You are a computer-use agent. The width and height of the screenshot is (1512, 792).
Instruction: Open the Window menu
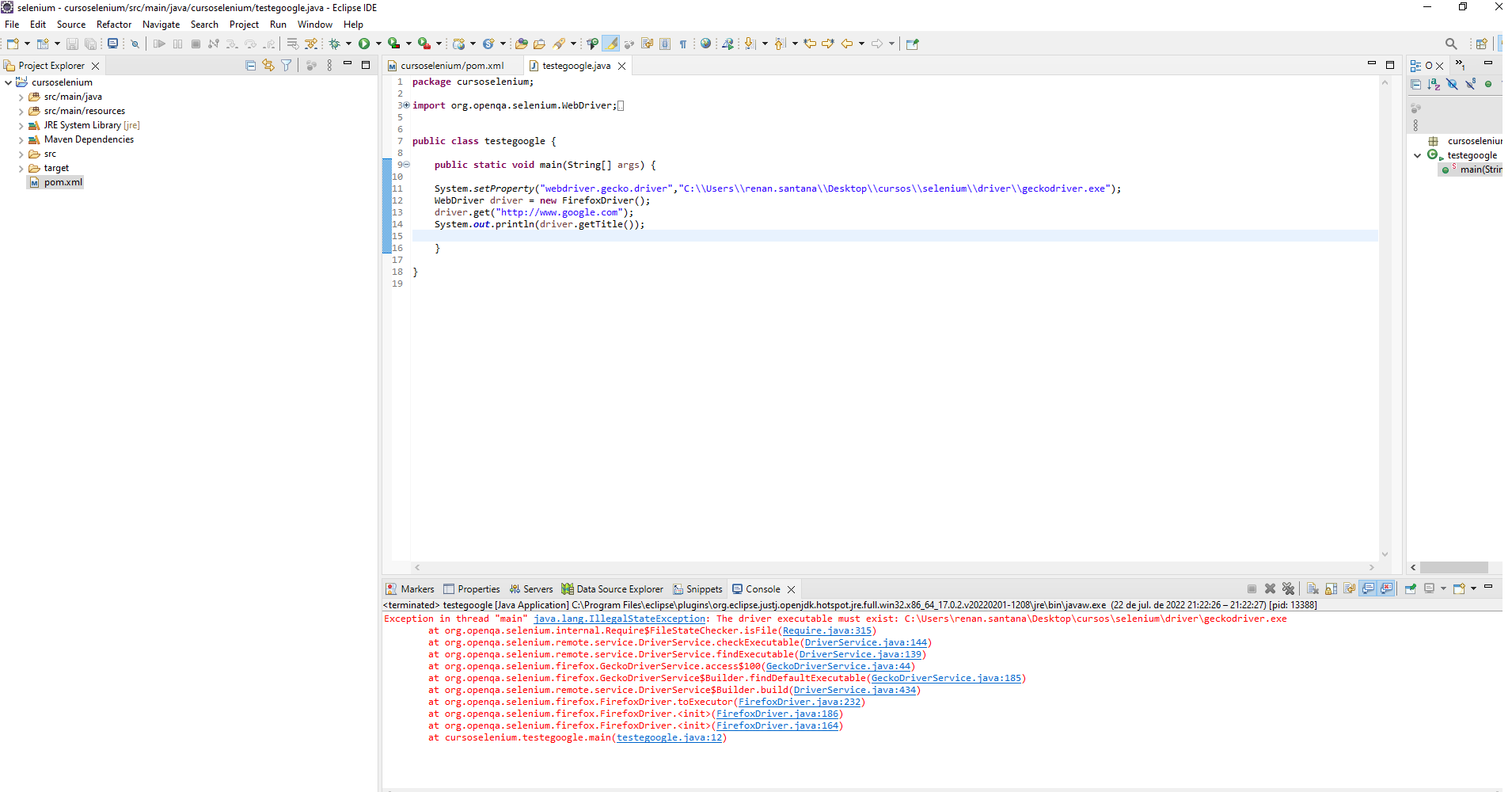coord(314,25)
